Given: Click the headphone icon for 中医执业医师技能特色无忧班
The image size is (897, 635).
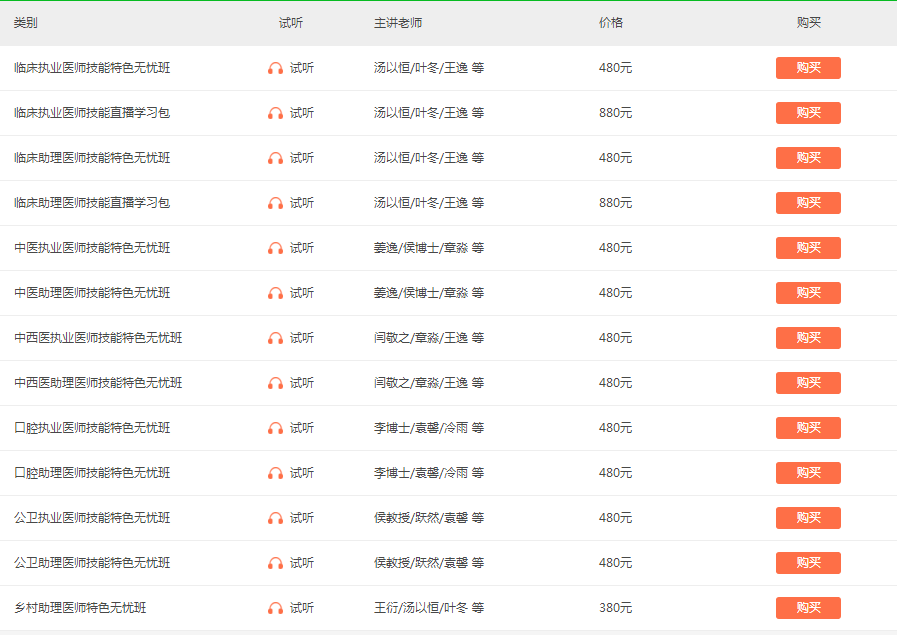Looking at the screenshot, I should (x=275, y=248).
